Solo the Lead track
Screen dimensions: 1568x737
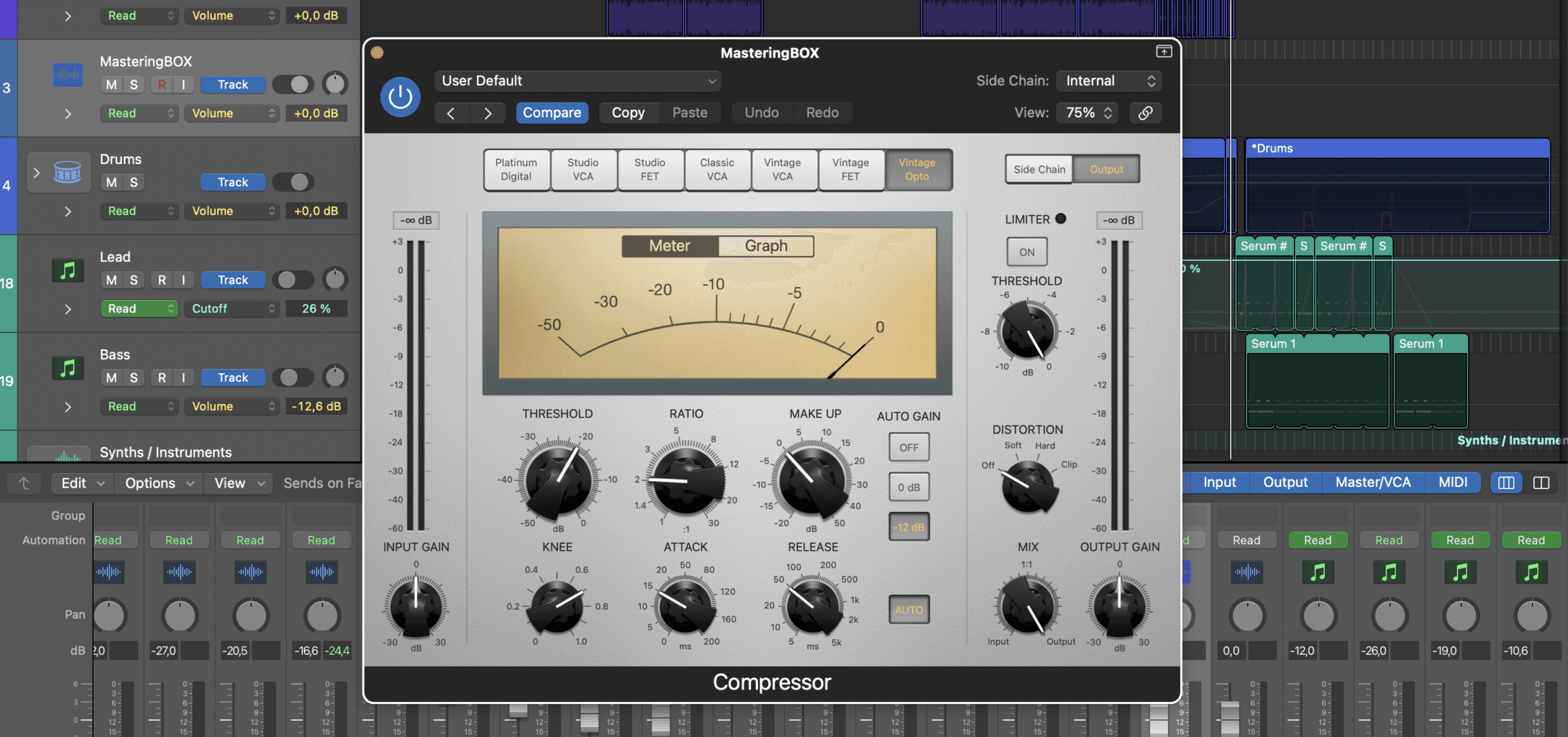pos(133,279)
